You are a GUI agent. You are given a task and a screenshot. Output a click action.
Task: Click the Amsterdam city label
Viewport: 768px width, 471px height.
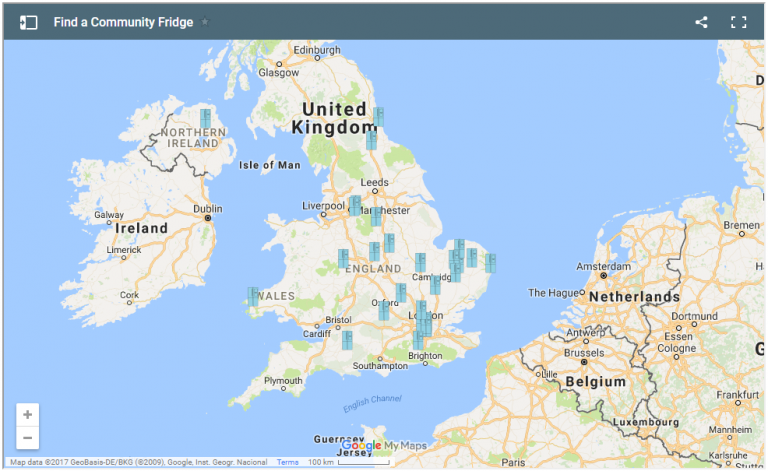coord(602,267)
